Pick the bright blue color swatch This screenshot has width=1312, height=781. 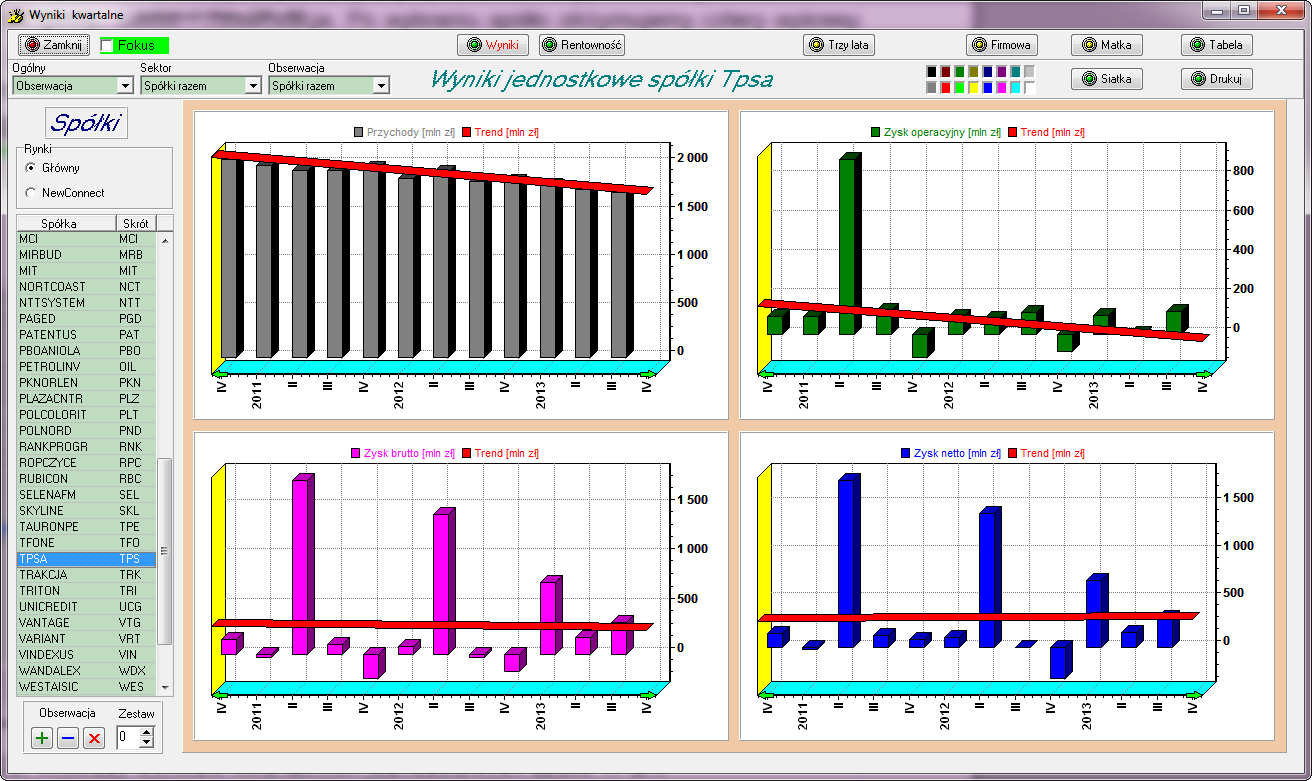[x=988, y=88]
